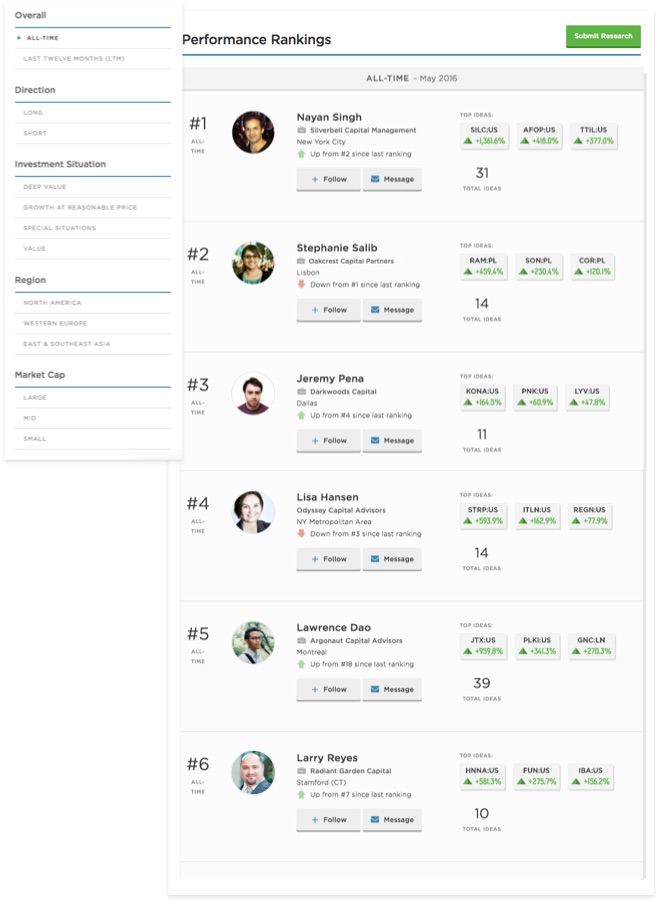Viewport: 658px width, 901px height.
Task: Filter by North America region
Action: (52, 303)
